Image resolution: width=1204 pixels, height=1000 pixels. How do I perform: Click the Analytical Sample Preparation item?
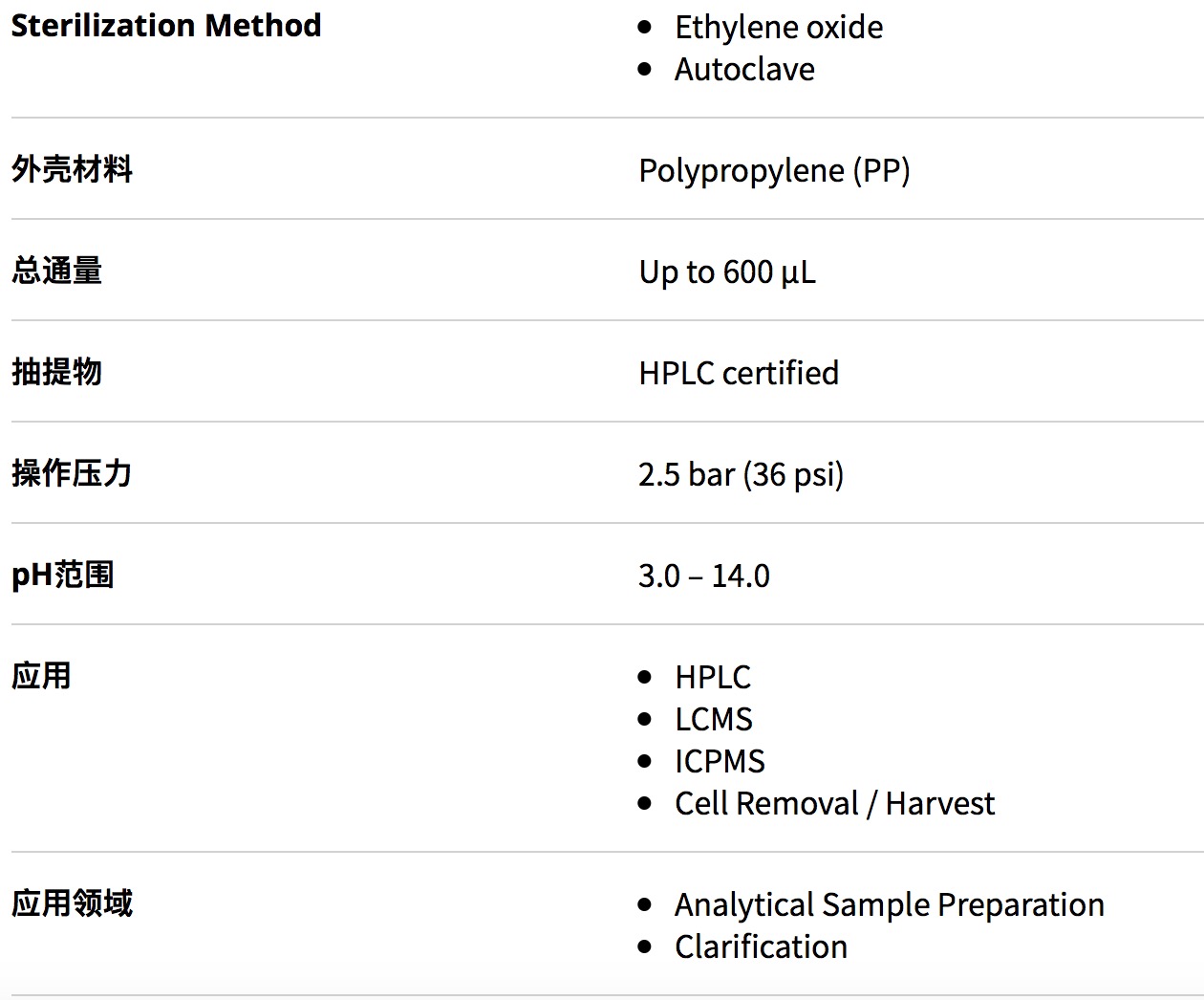[x=889, y=905]
